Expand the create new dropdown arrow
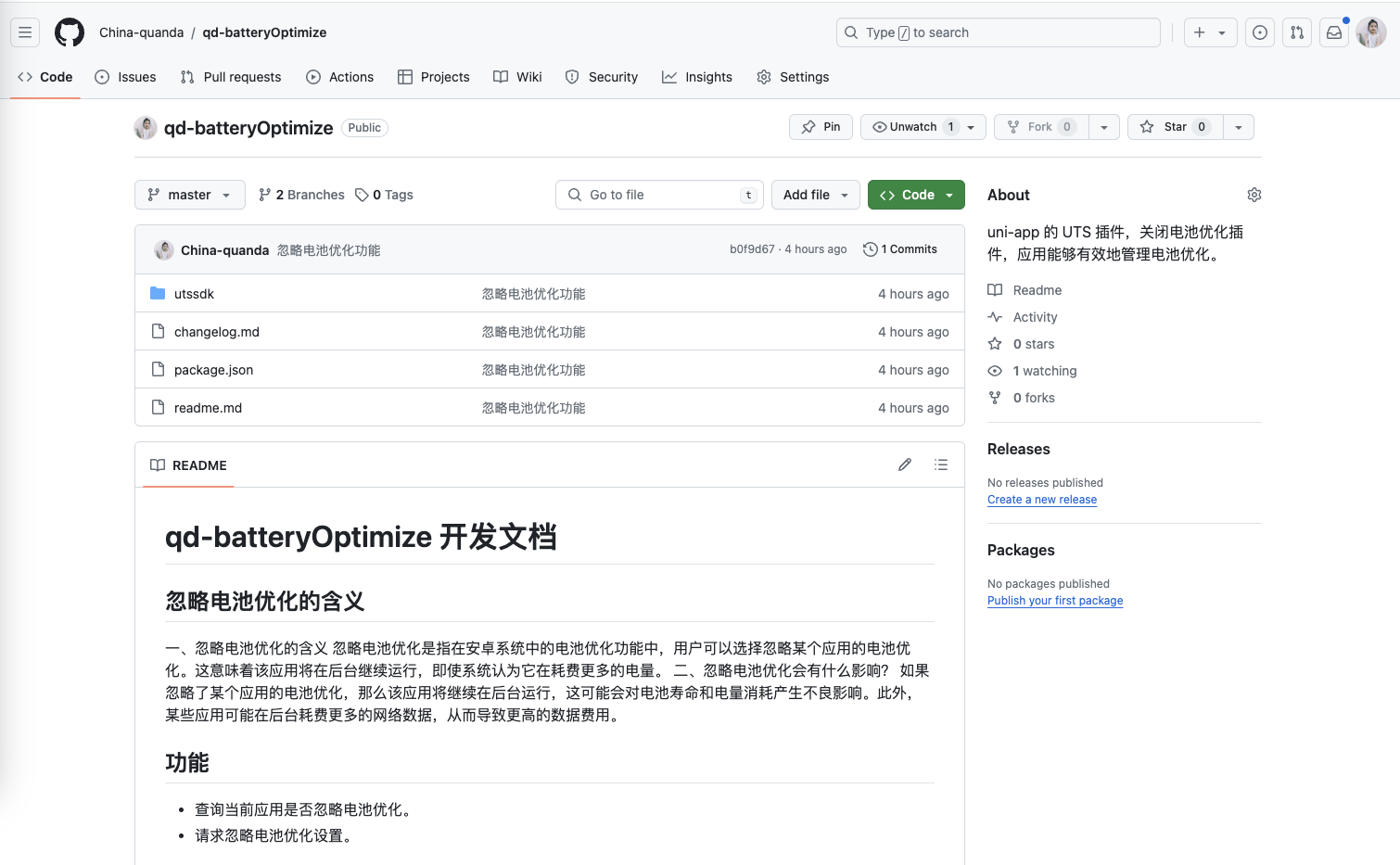 1223,32
